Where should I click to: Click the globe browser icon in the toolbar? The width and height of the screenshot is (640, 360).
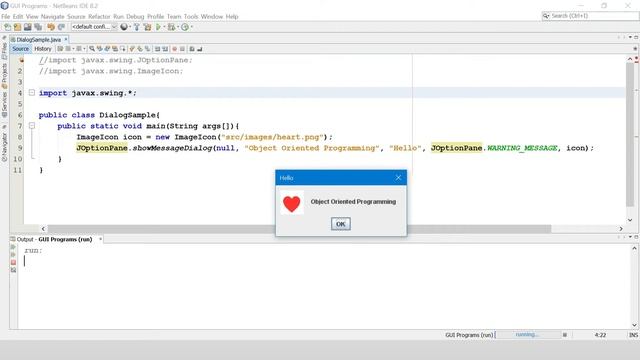(x=124, y=27)
